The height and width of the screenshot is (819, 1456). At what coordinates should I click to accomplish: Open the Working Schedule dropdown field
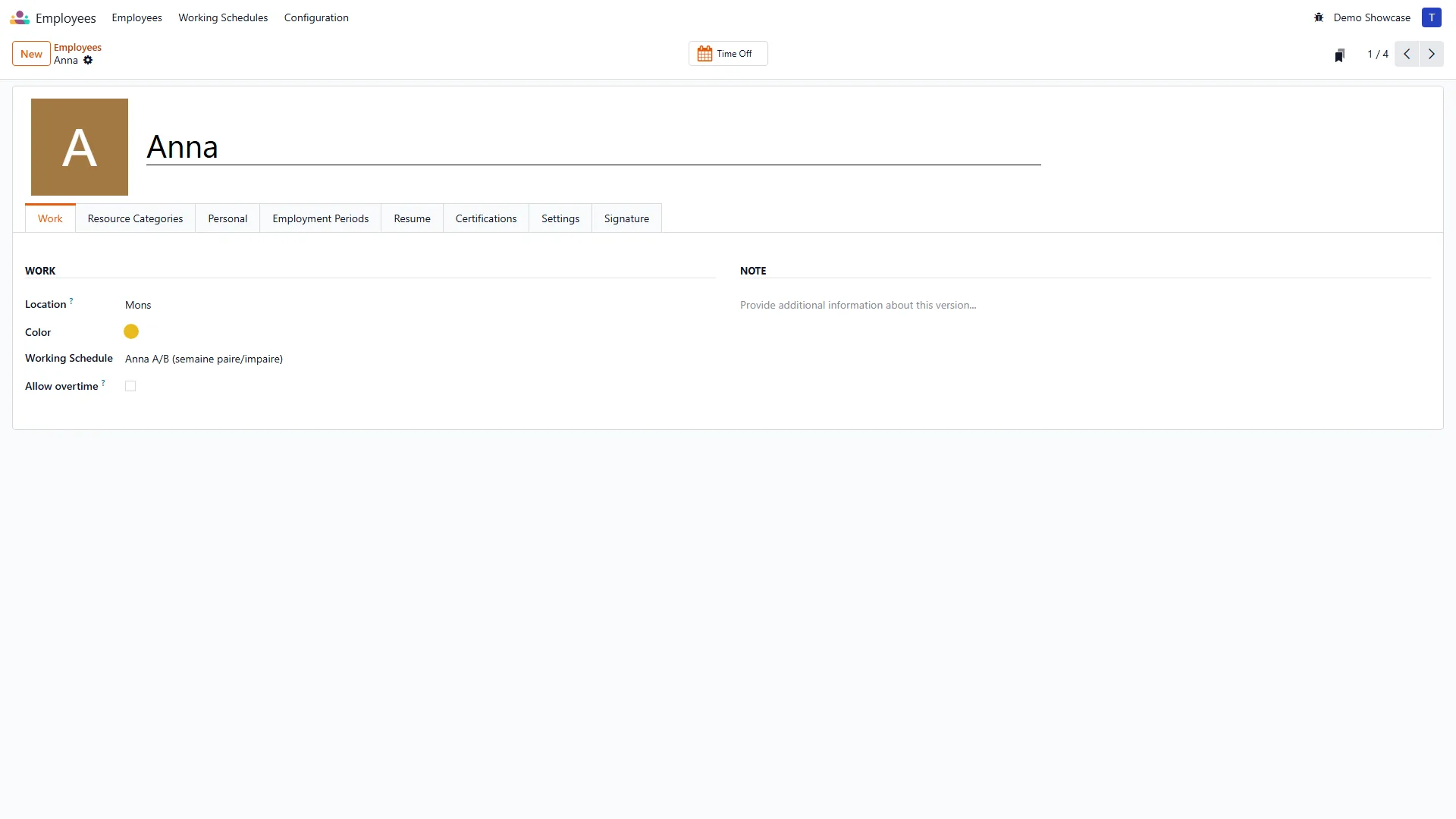419,359
